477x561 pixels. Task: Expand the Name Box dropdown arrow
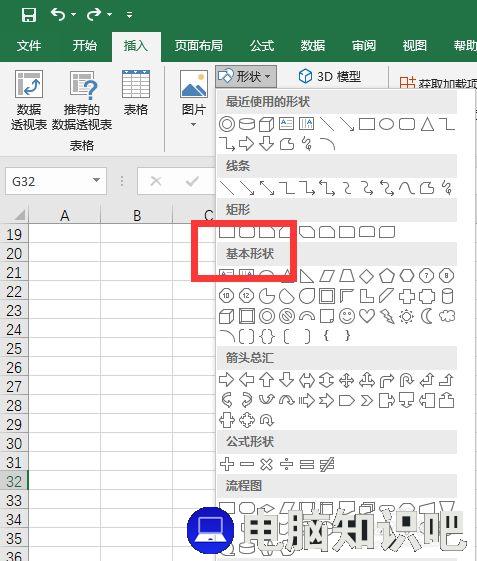click(96, 180)
